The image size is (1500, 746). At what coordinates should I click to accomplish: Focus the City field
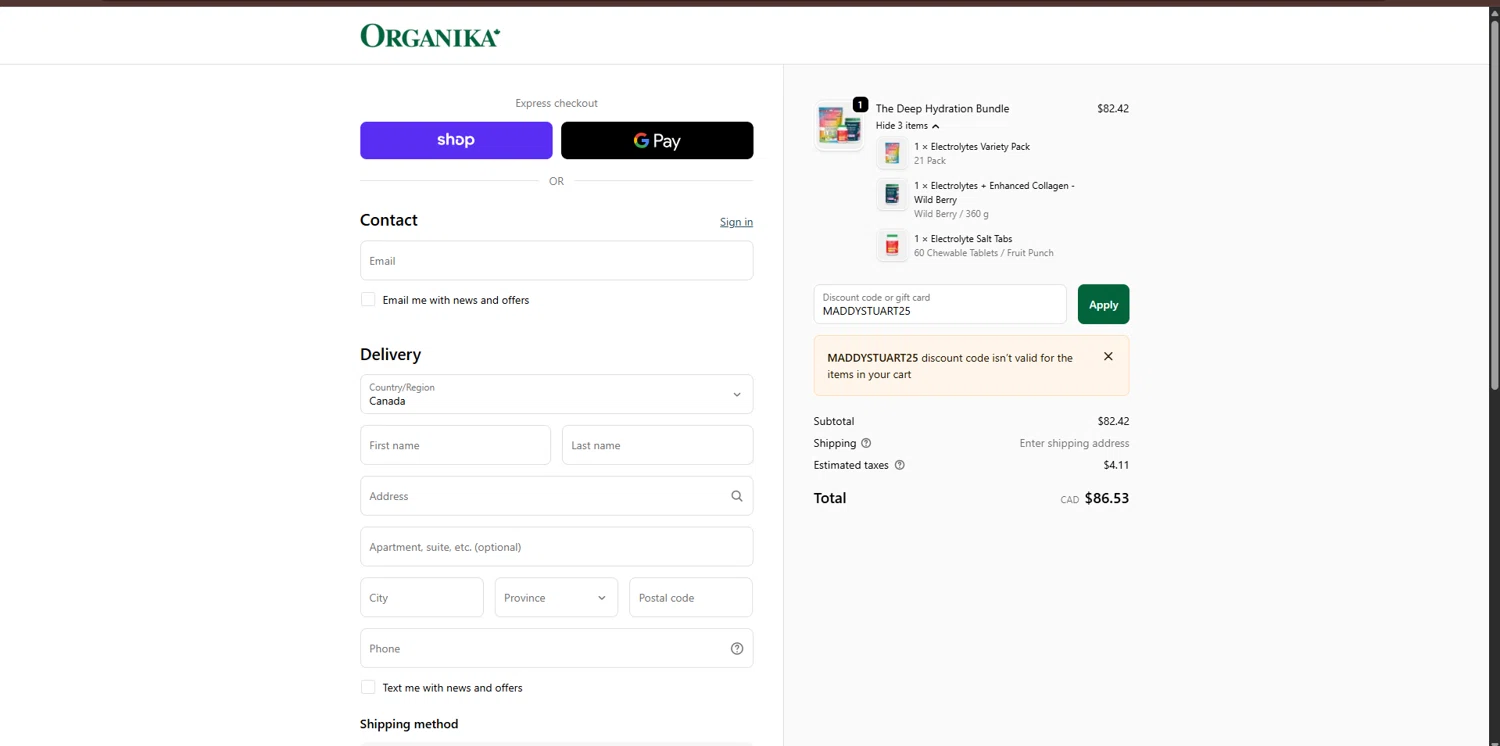point(422,597)
